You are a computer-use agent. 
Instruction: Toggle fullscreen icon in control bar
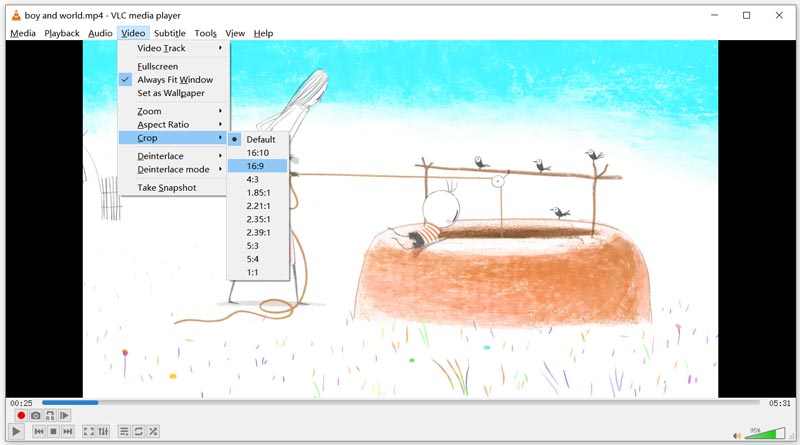tap(89, 432)
